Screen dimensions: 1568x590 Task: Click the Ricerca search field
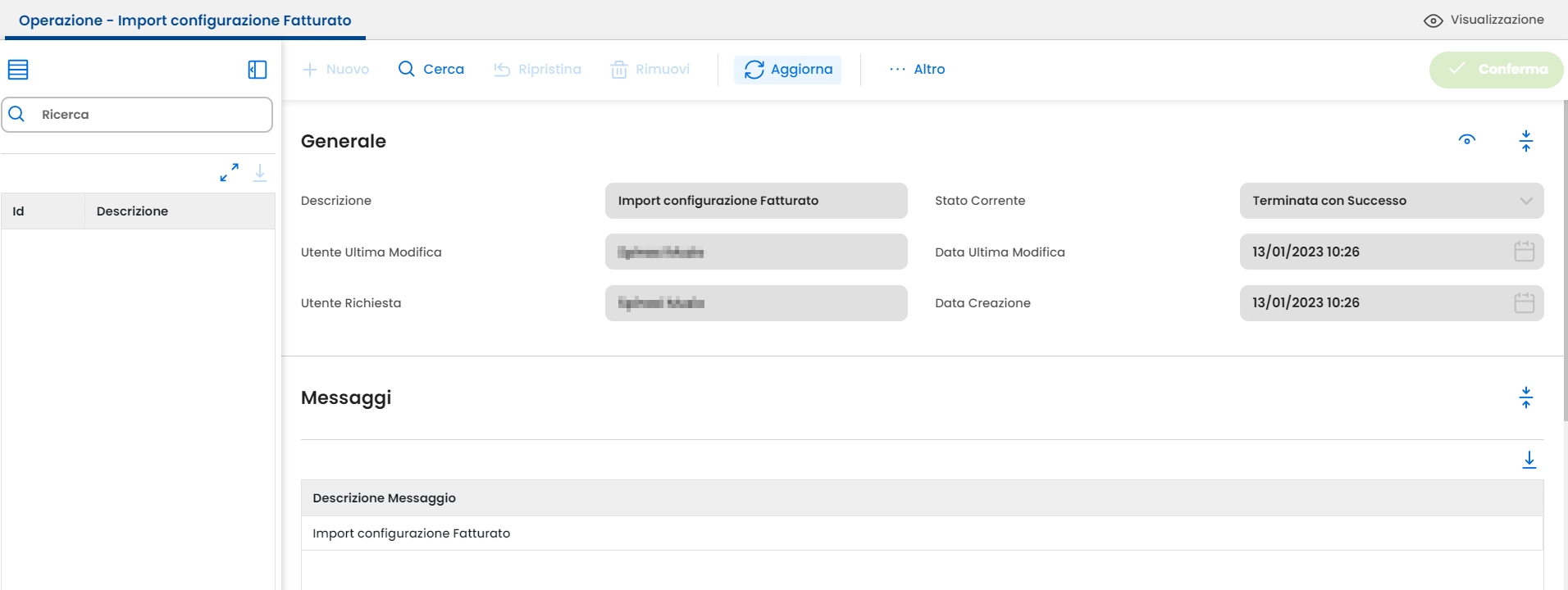137,115
